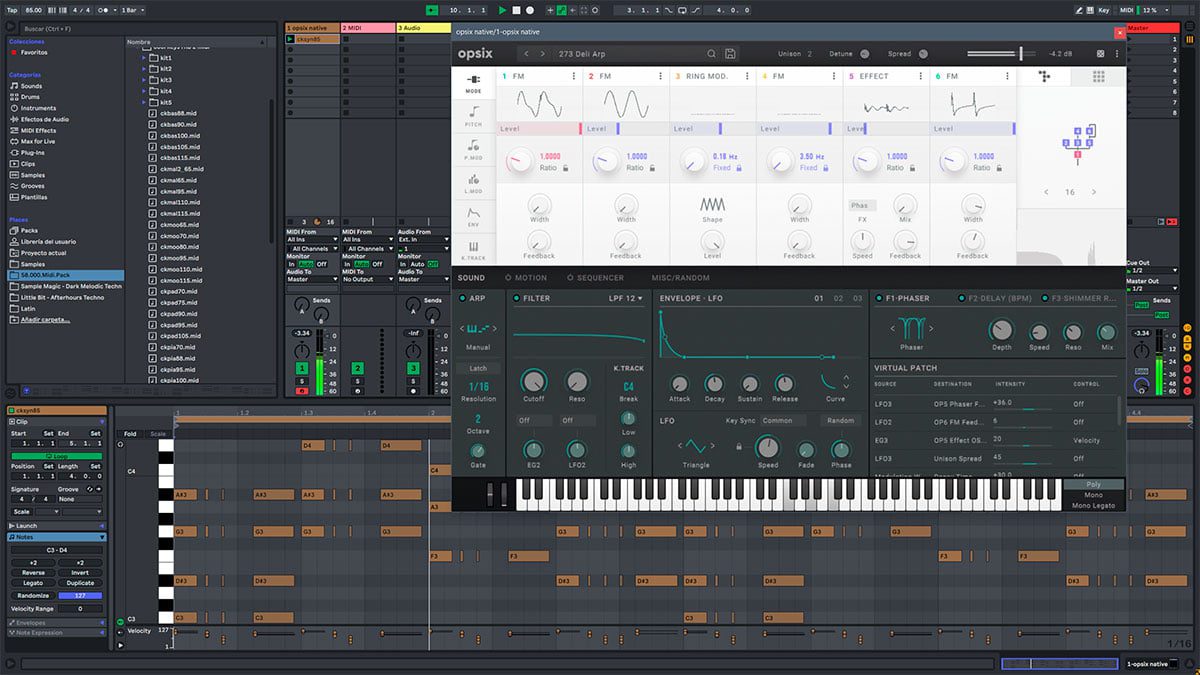Screen dimensions: 1200x675
Task: Toggle the F3-SHIMMER effect power
Action: click(1043, 298)
